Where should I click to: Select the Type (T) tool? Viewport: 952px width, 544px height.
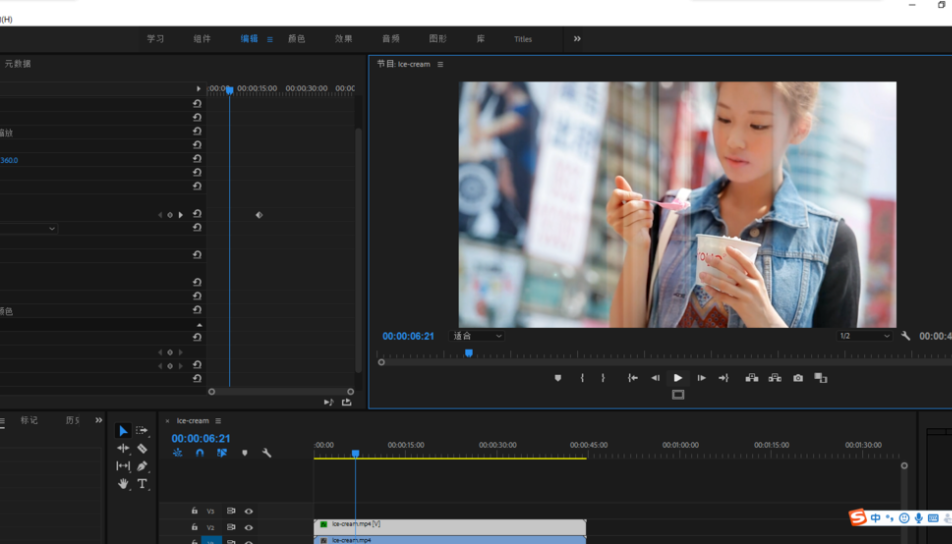[x=142, y=484]
